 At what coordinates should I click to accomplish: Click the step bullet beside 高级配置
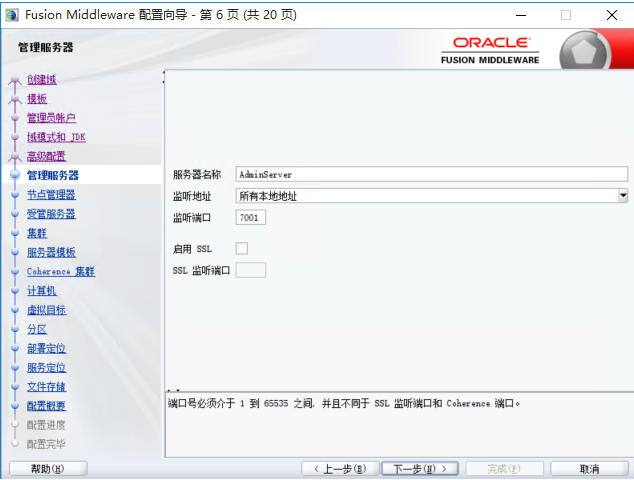point(15,156)
